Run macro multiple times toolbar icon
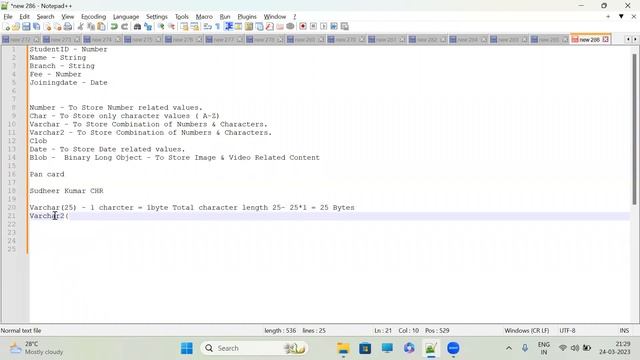 (334, 27)
